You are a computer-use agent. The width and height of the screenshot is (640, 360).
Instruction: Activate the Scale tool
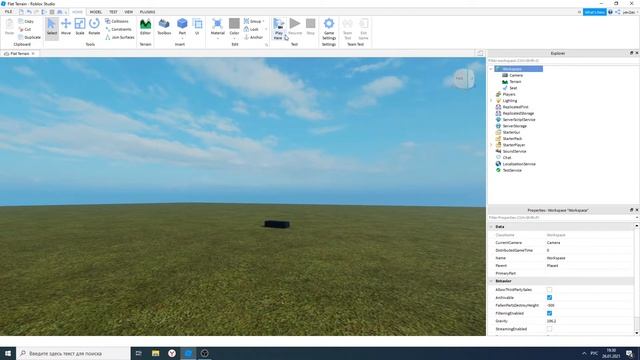click(80, 27)
